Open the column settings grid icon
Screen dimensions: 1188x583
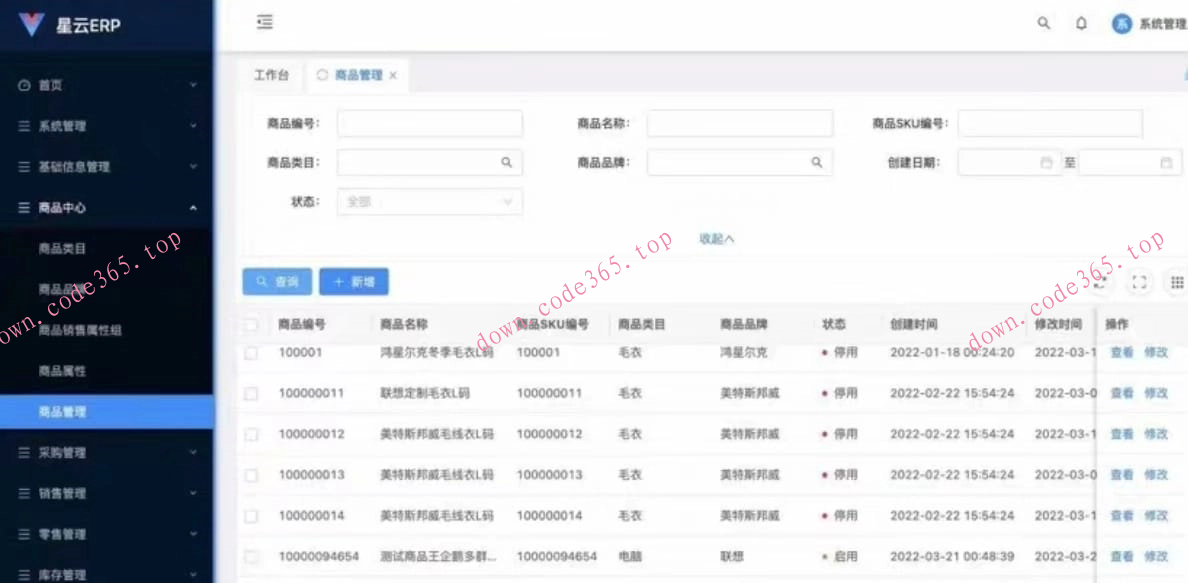coord(1177,282)
